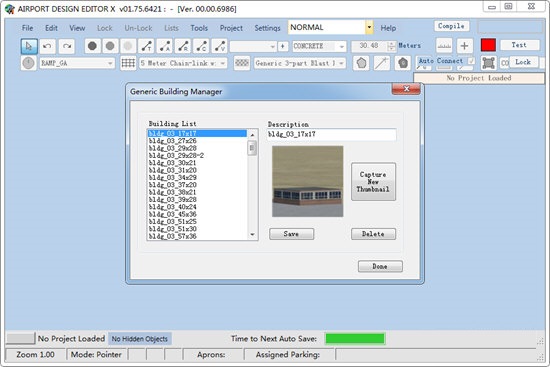
Task: Open the CONCRETE surface dropdown
Action: pos(319,46)
